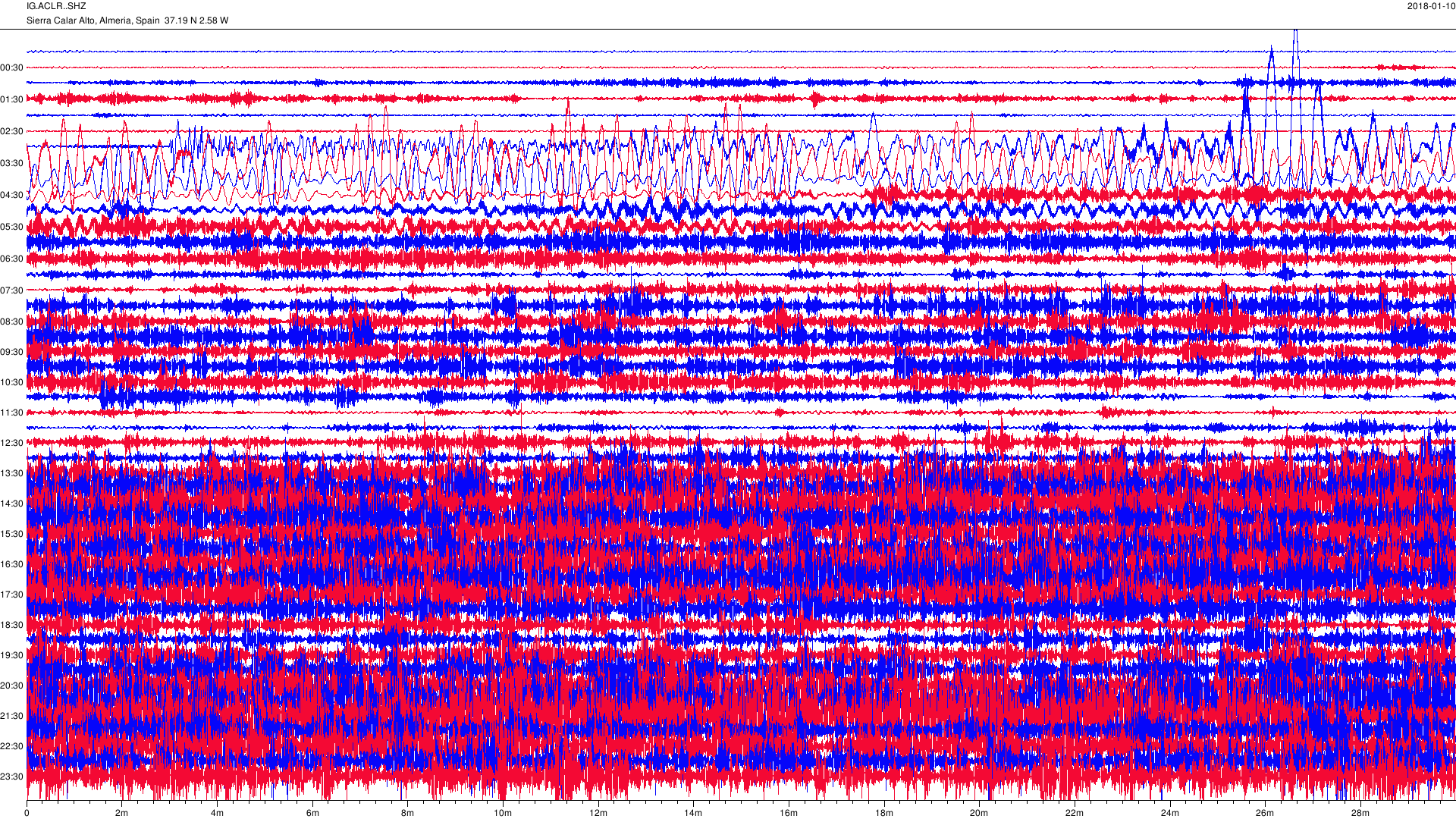
Task: Select the 10:30 time row label
Action: [x=12, y=383]
